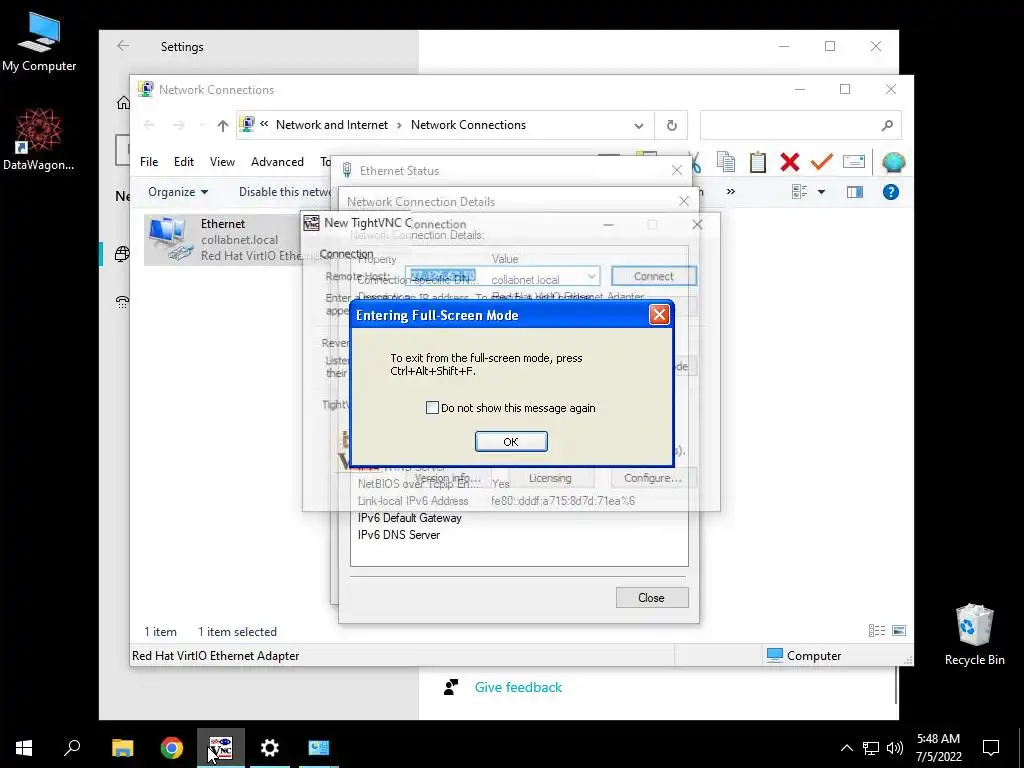This screenshot has height=768, width=1024.
Task: Open Google Chrome from taskbar
Action: point(172,748)
